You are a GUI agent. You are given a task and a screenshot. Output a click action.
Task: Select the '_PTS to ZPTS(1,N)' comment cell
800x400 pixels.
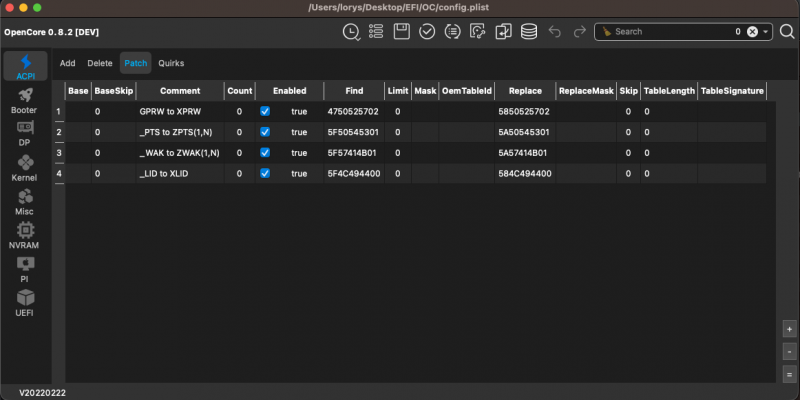tap(180, 132)
